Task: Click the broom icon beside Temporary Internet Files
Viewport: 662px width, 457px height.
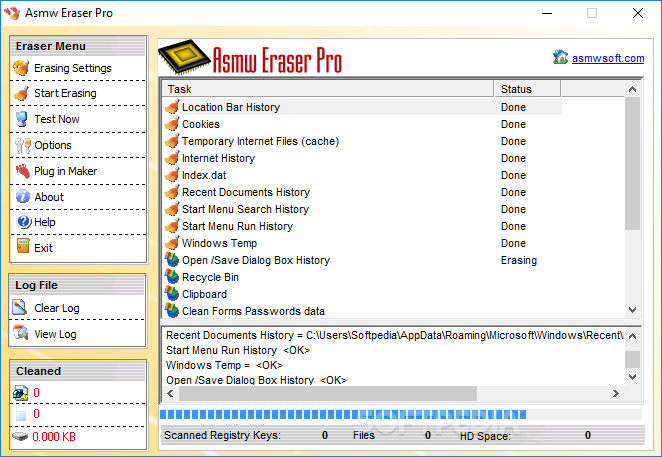Action: 172,141
